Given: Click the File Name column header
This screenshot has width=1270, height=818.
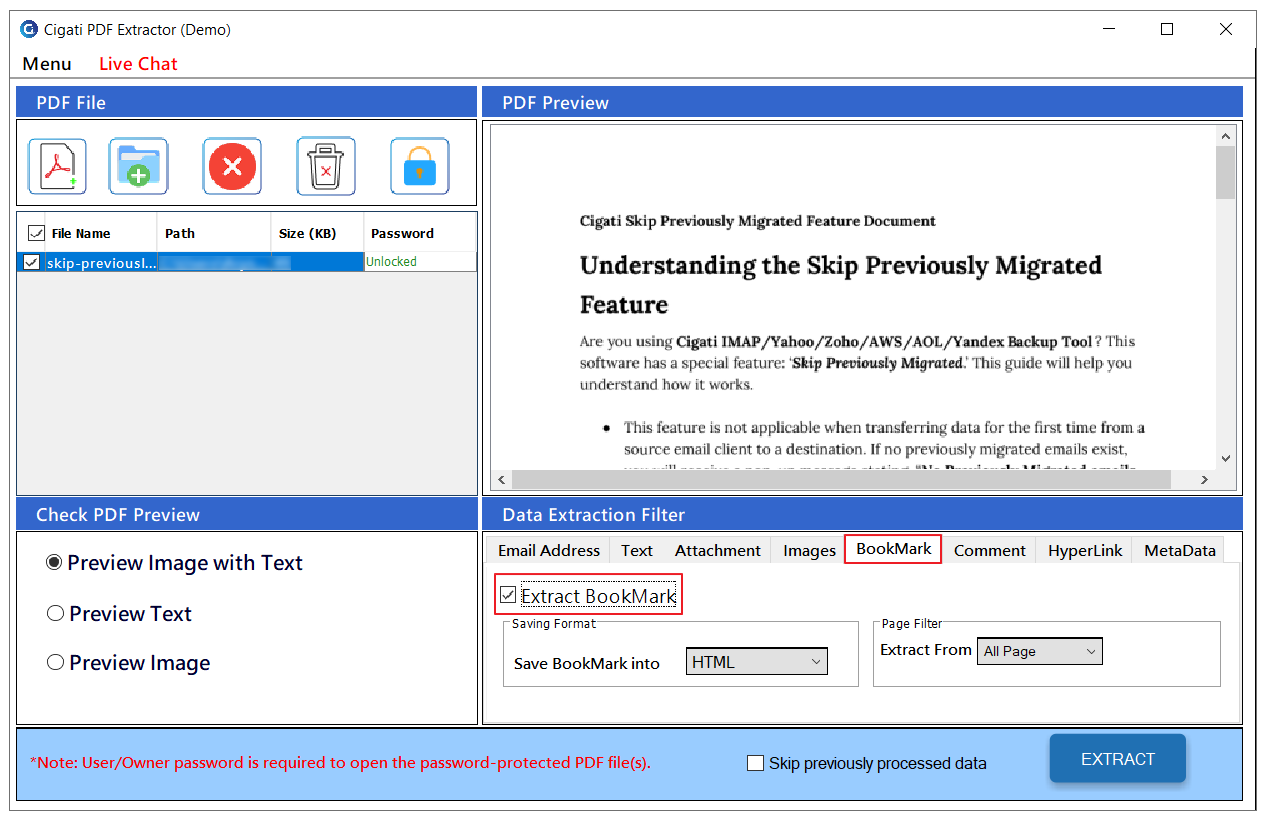Looking at the screenshot, I should click(81, 233).
